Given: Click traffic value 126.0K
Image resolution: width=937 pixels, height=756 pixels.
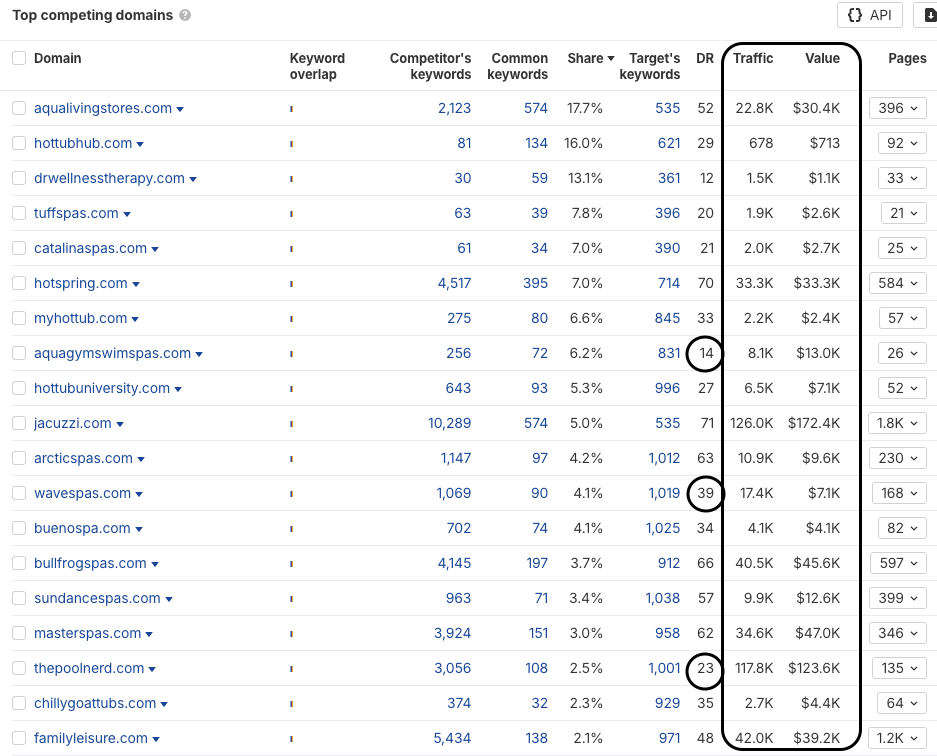Looking at the screenshot, I should (752, 423).
